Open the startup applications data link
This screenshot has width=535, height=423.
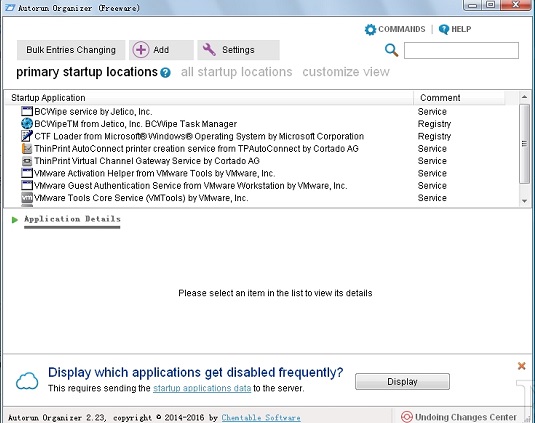(x=202, y=388)
